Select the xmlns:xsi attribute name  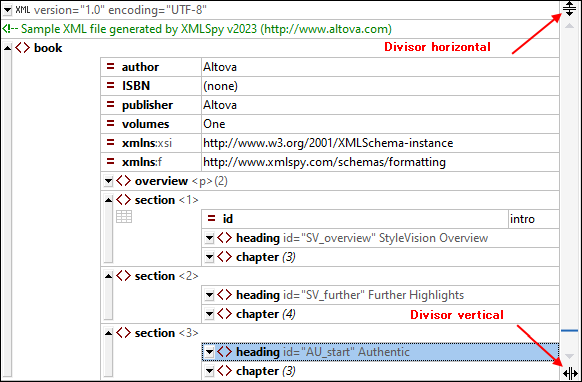click(147, 143)
